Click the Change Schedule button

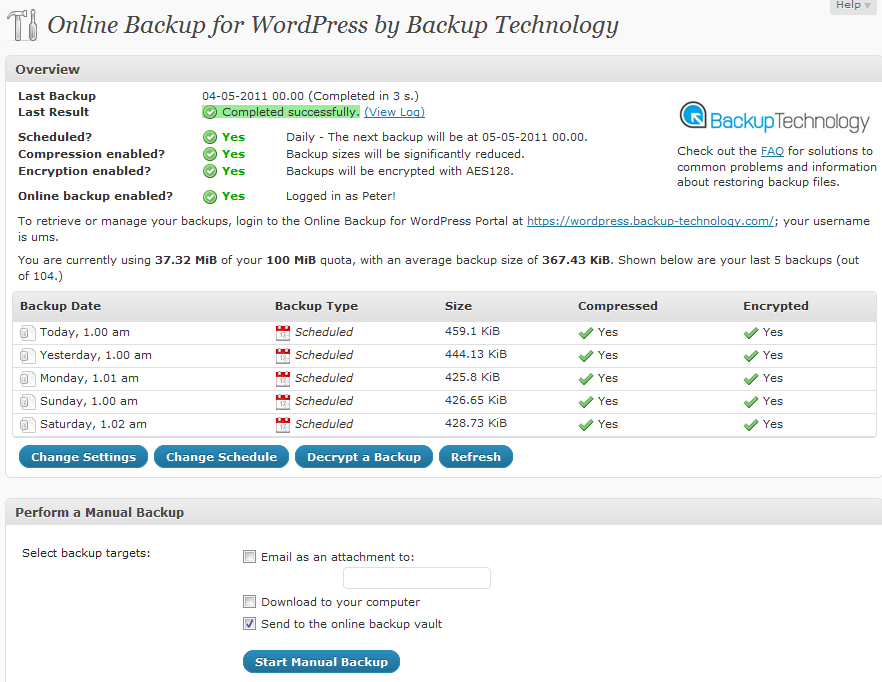(221, 457)
